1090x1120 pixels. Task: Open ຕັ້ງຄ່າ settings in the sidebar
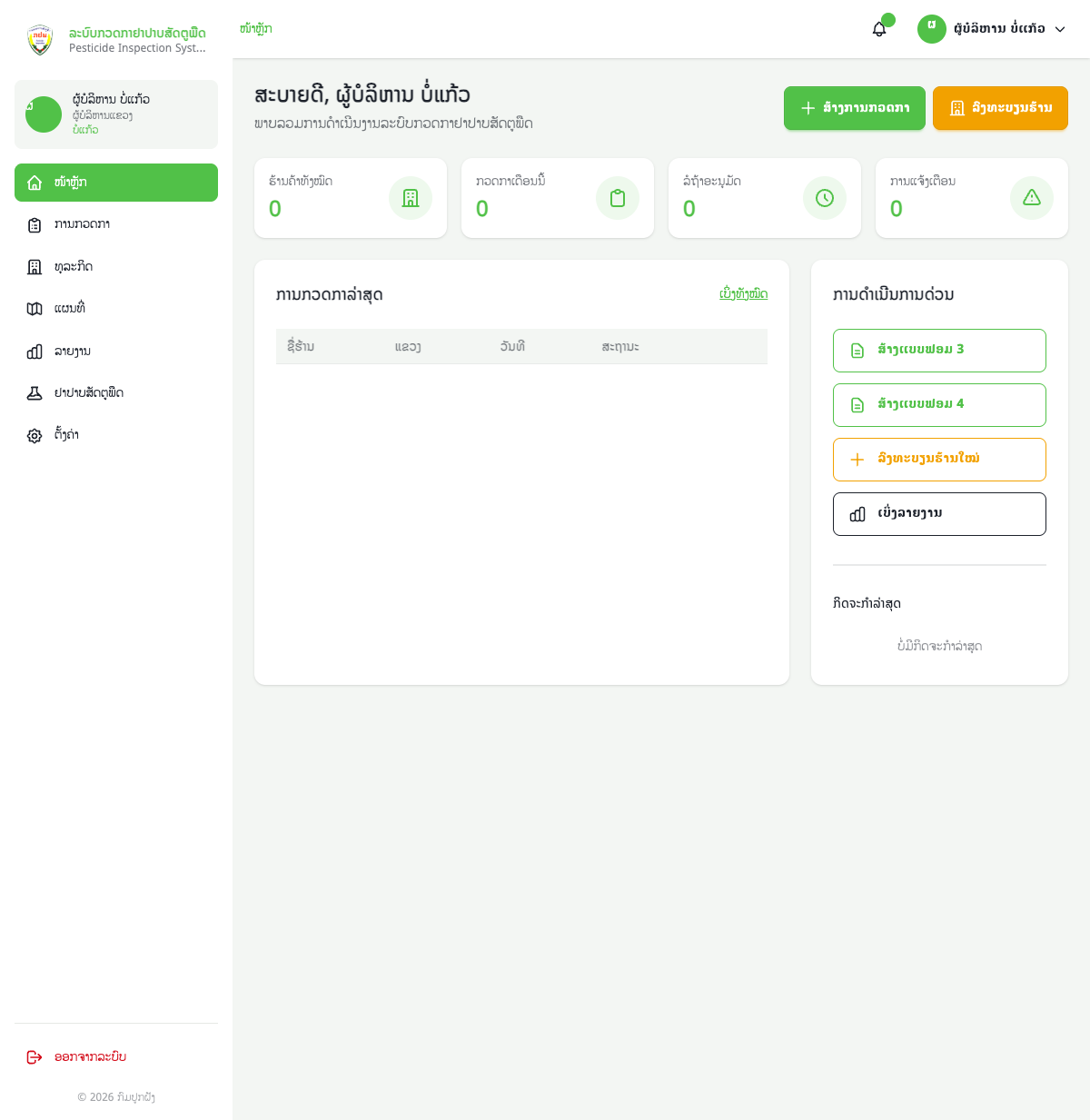point(66,435)
